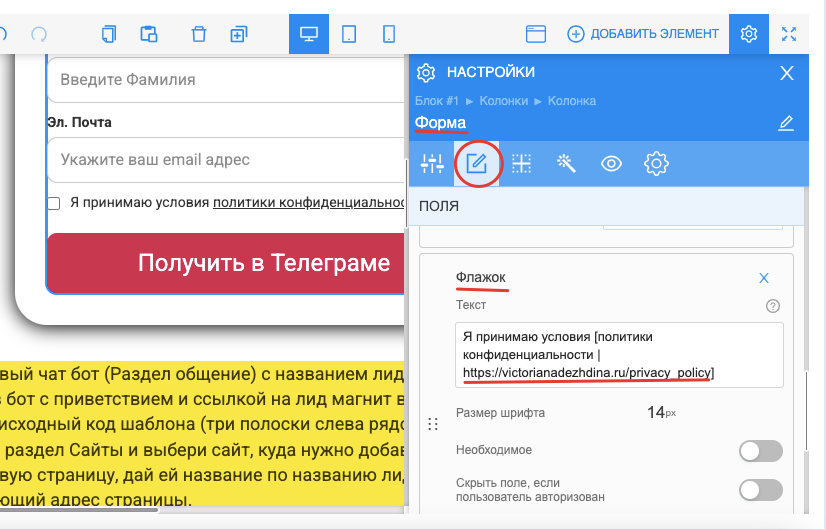The image size is (826, 530).
Task: Click the Флажок text input area
Action: point(619,354)
